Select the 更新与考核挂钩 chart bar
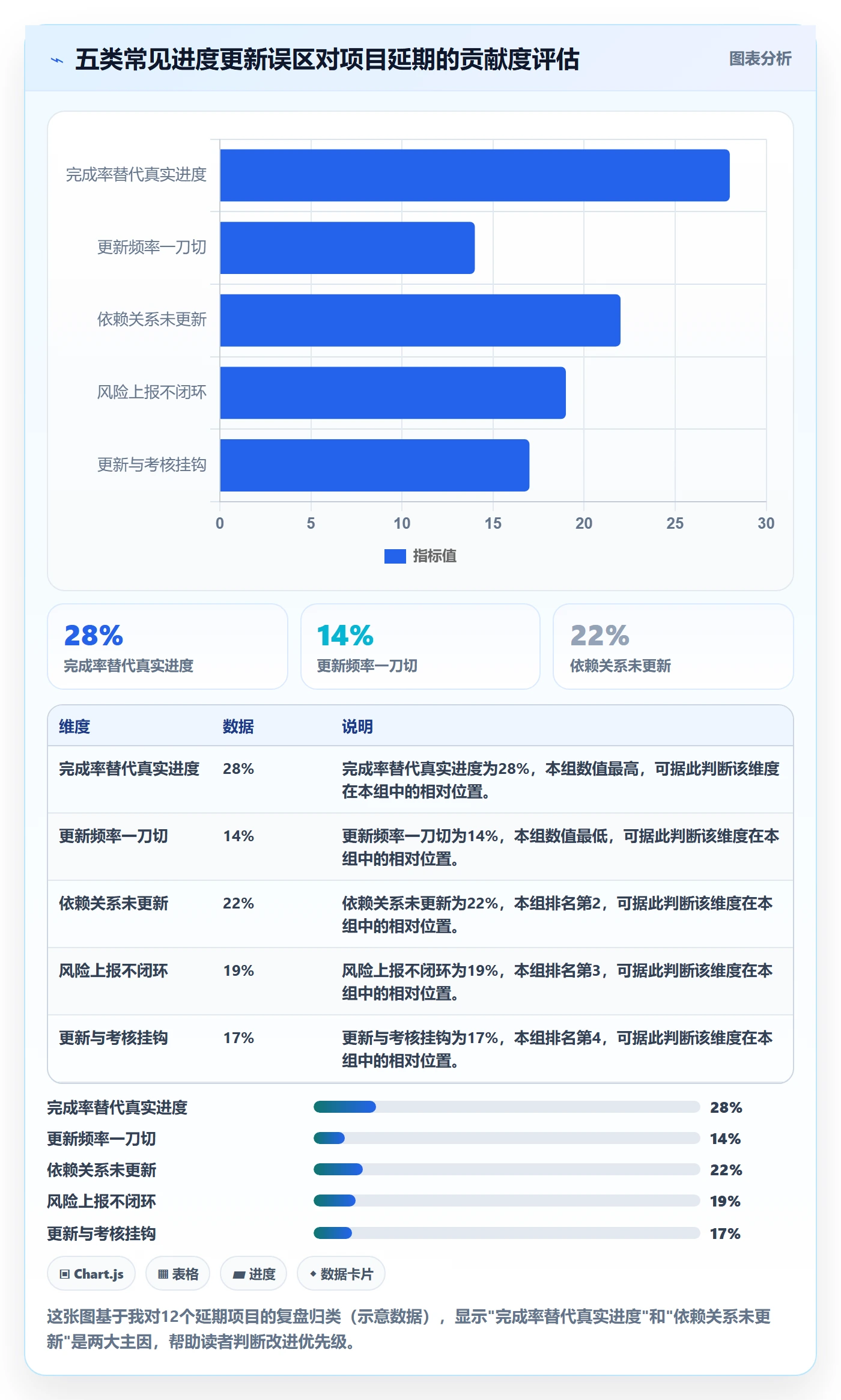 [x=374, y=465]
